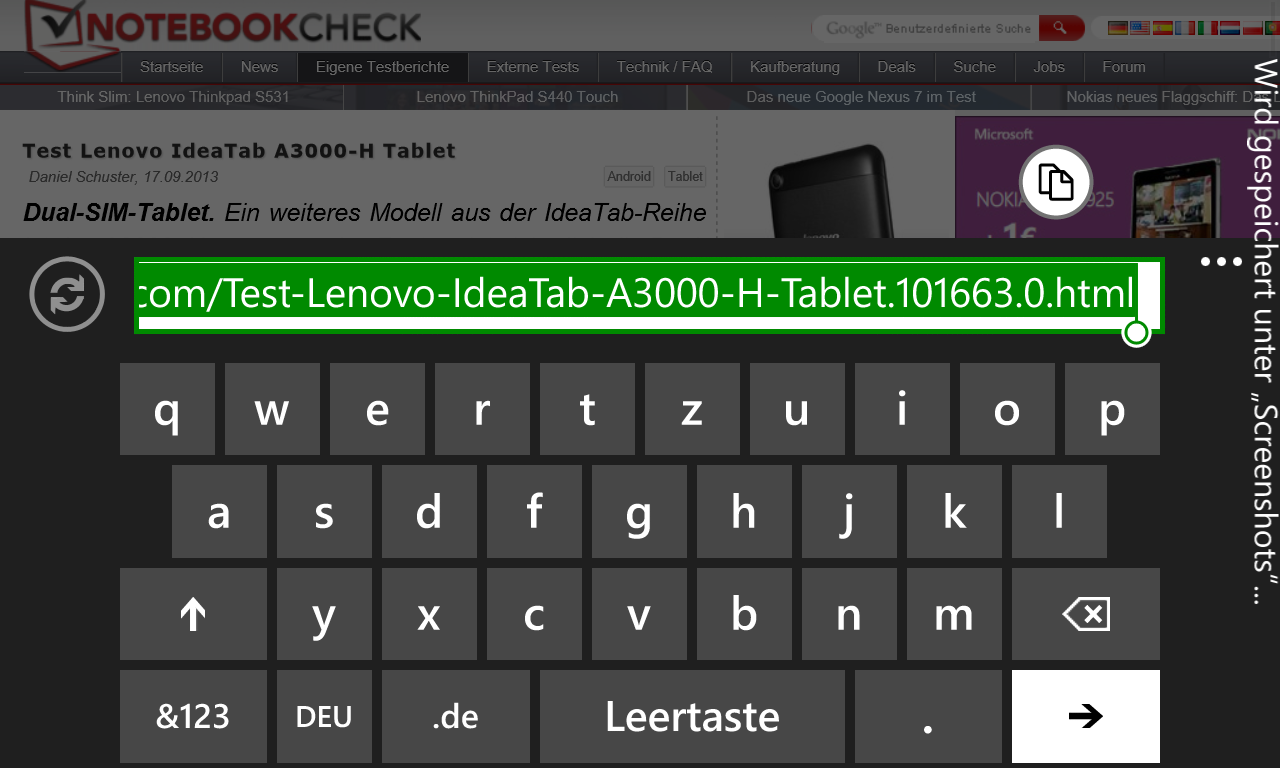
Task: Open the Eigene Testberichte tab
Action: [x=383, y=67]
